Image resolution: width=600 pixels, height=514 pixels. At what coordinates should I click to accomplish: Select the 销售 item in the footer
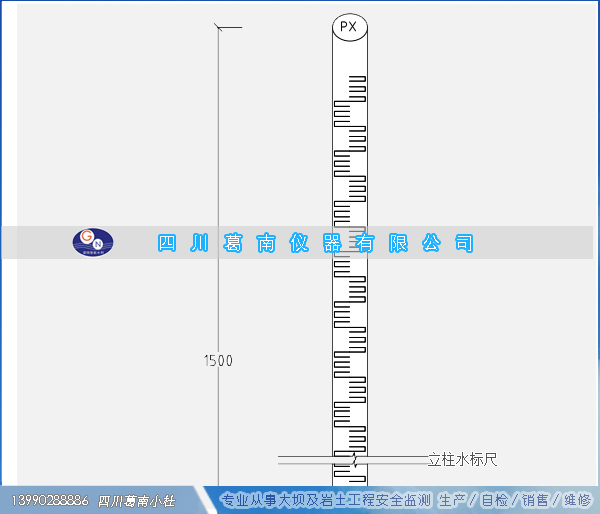(535, 500)
